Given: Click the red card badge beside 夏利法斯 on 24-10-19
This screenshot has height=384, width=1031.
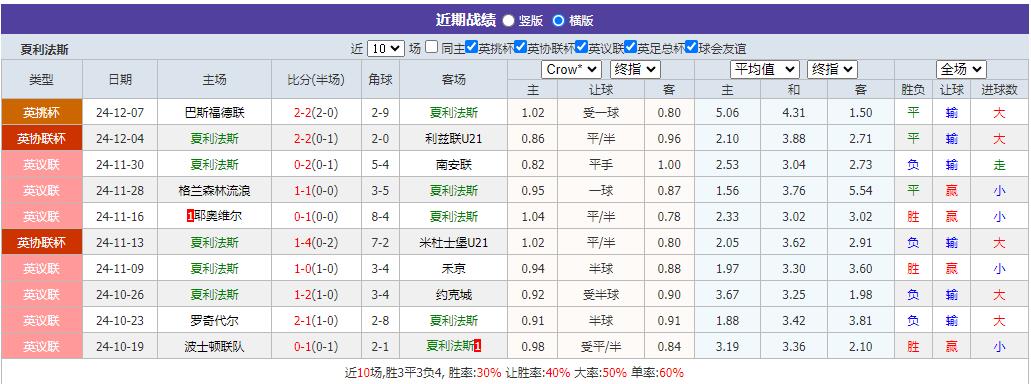Looking at the screenshot, I should (478, 345).
